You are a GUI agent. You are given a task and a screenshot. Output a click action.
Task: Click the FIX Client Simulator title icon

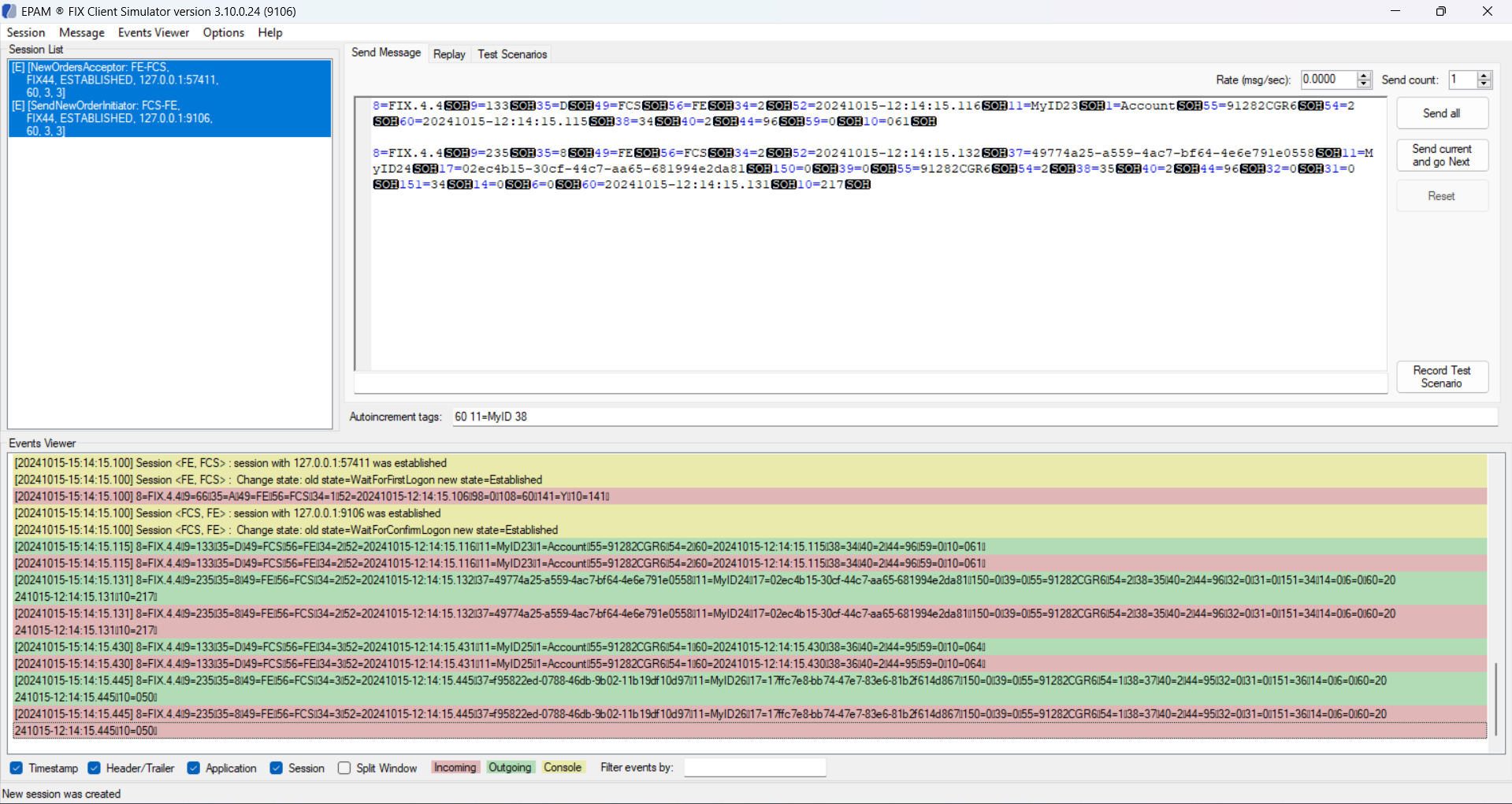9,11
